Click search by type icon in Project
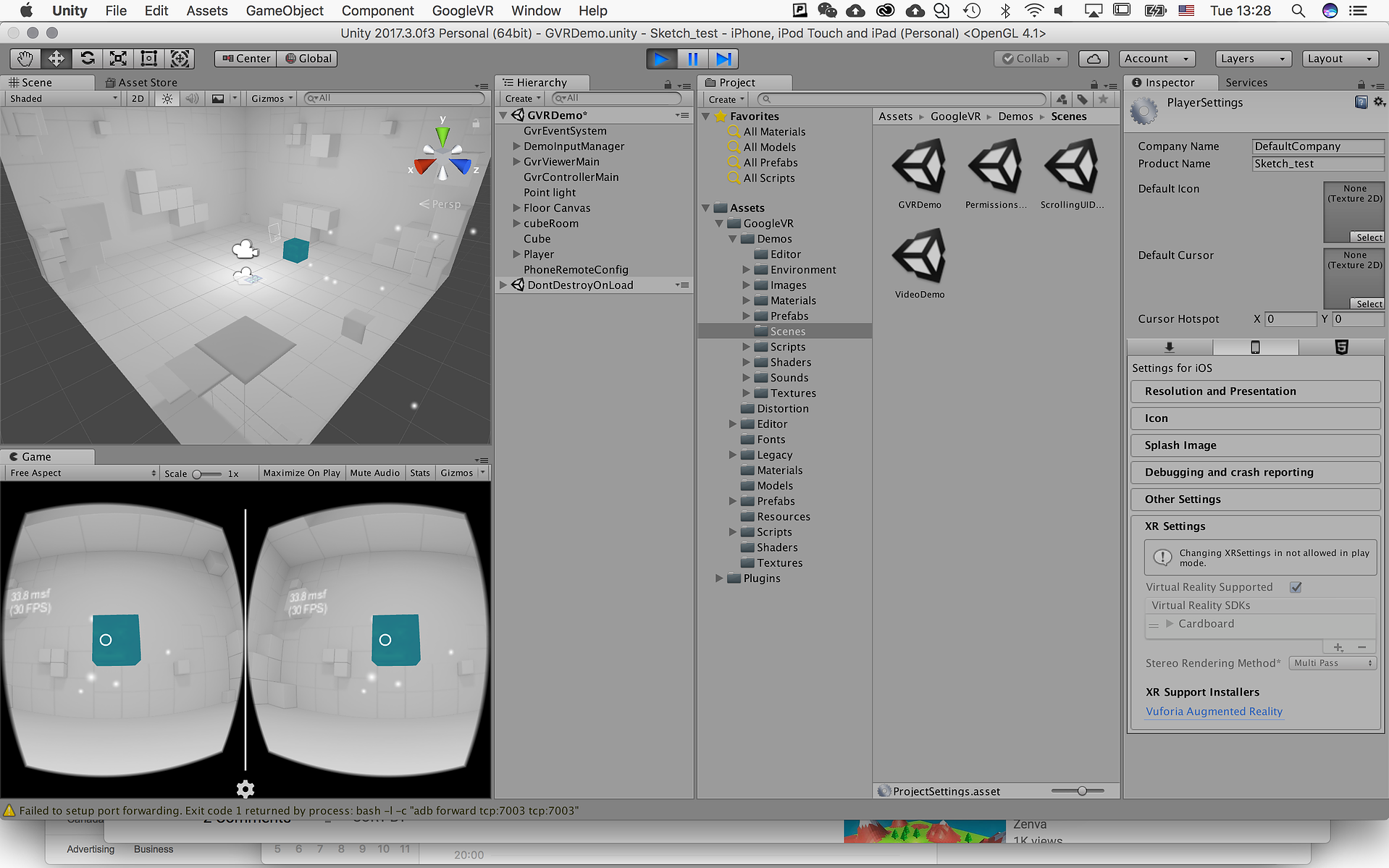Screen dimensions: 1389x868 [x=1062, y=99]
